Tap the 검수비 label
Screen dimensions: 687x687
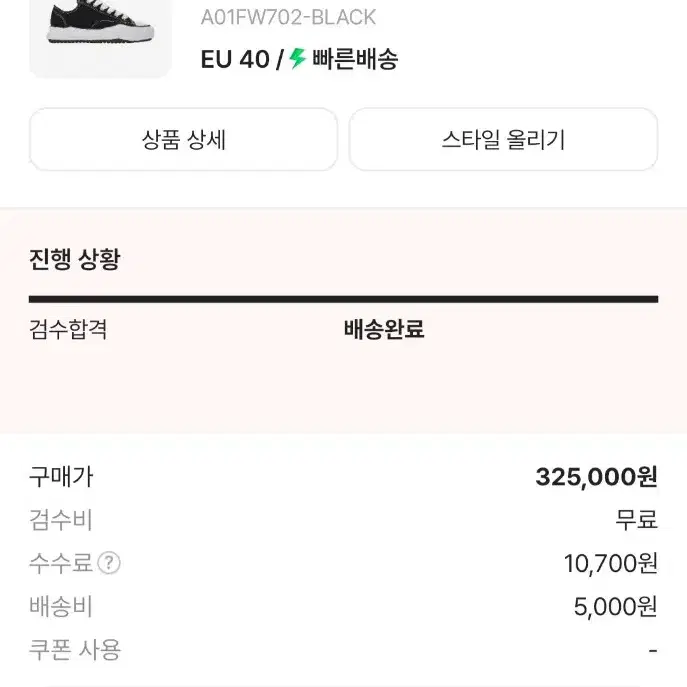[x=61, y=520]
